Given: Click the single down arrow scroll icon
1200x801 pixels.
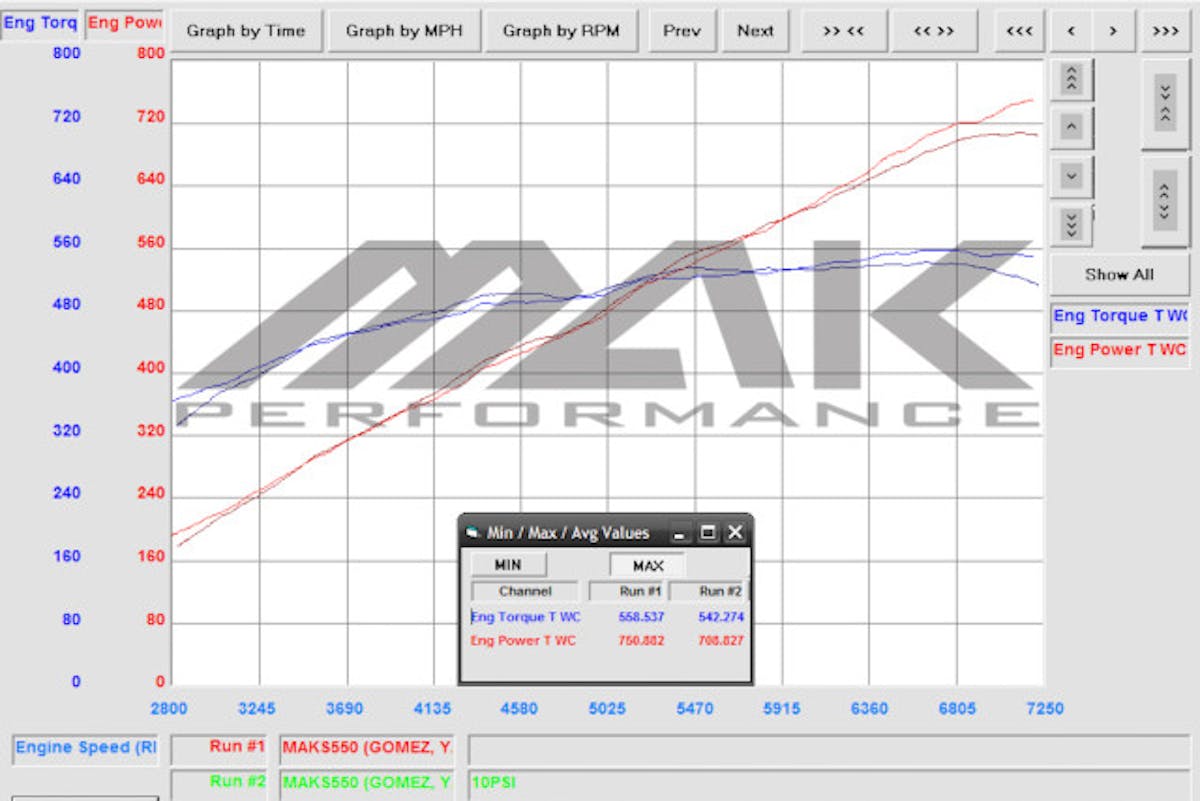Looking at the screenshot, I should [1069, 178].
